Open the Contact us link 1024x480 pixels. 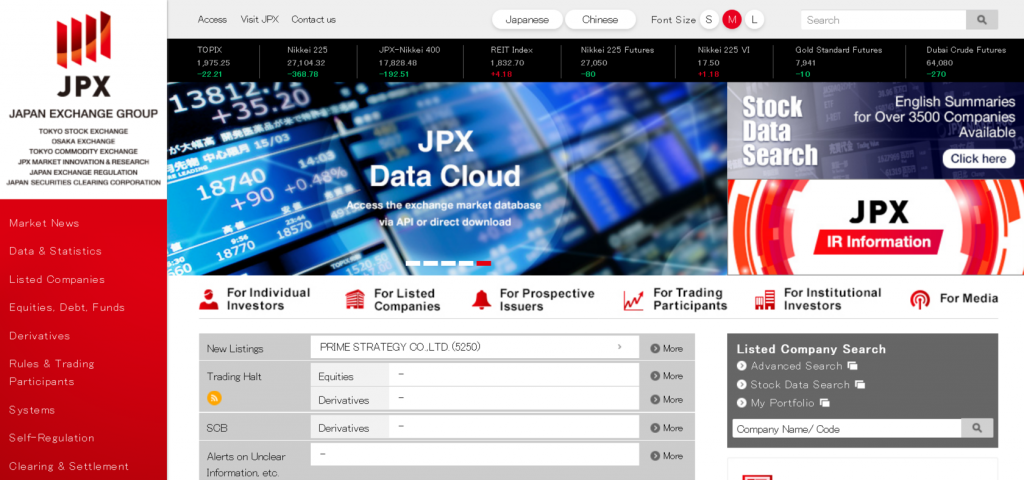(x=313, y=20)
